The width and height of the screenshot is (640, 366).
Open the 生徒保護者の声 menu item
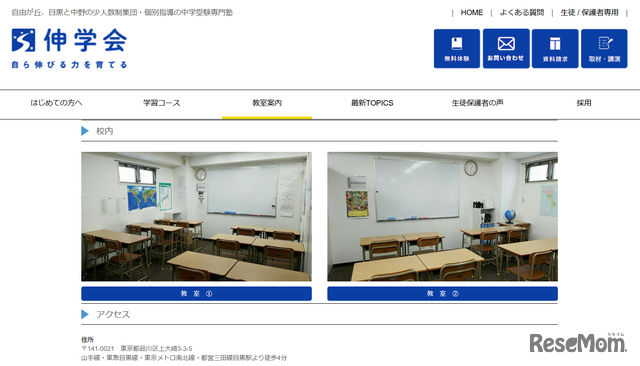tap(477, 103)
